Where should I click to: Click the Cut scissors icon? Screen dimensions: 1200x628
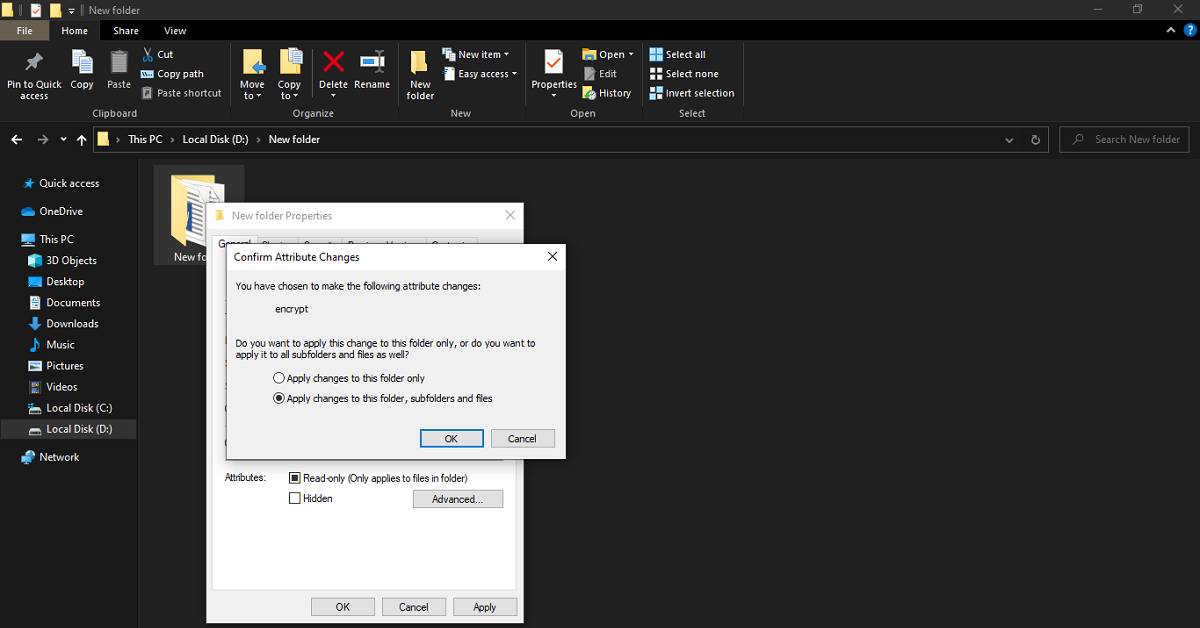pos(149,54)
